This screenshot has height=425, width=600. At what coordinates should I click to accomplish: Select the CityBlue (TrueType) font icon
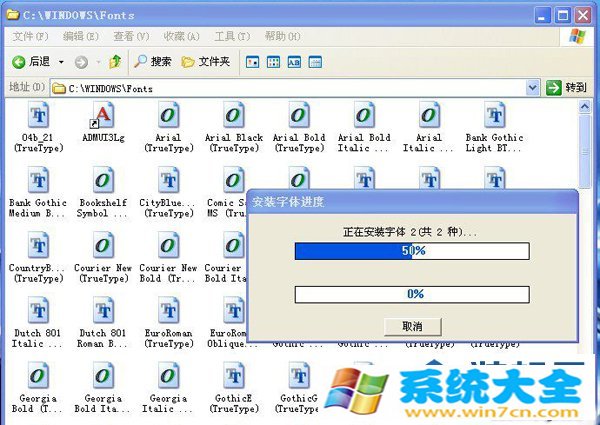click(x=168, y=180)
